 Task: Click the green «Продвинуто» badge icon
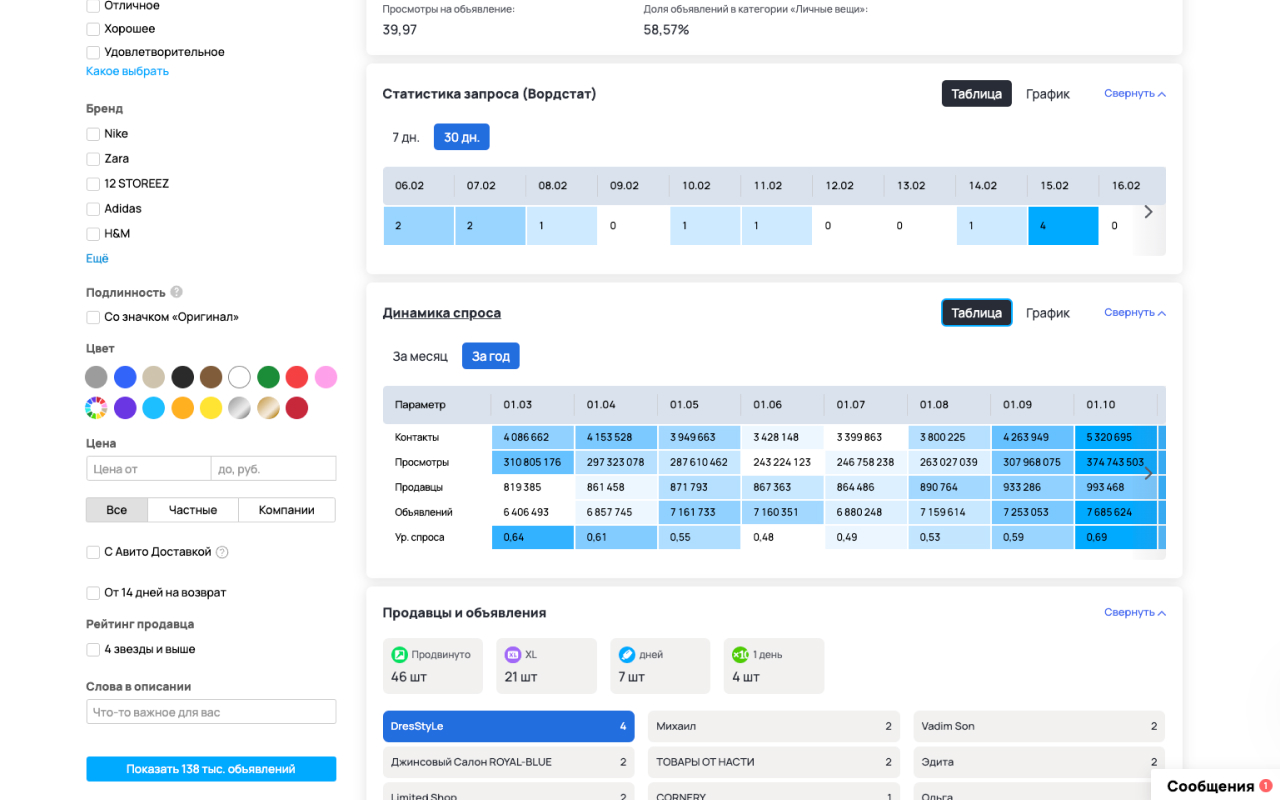(398, 654)
